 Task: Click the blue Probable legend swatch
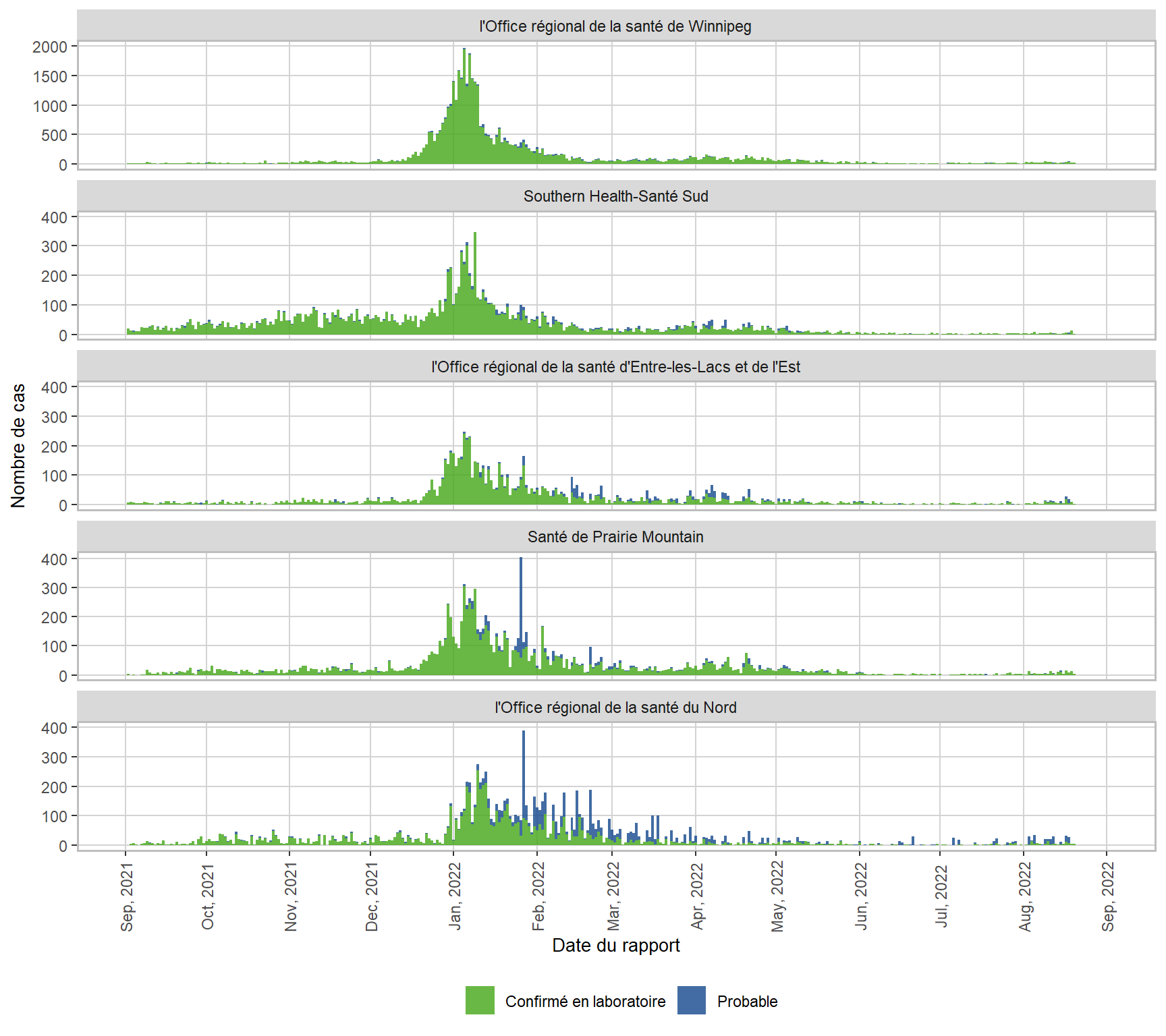692,1000
